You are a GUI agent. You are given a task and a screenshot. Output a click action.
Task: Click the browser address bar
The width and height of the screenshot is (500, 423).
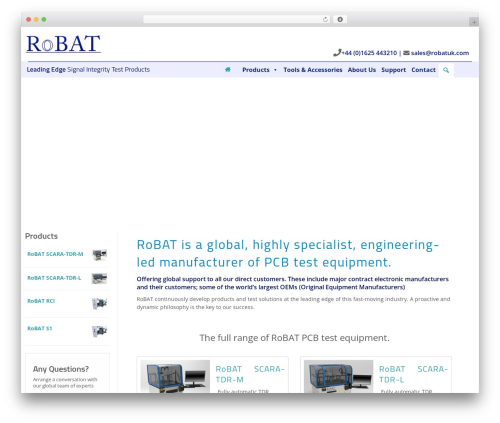point(237,20)
